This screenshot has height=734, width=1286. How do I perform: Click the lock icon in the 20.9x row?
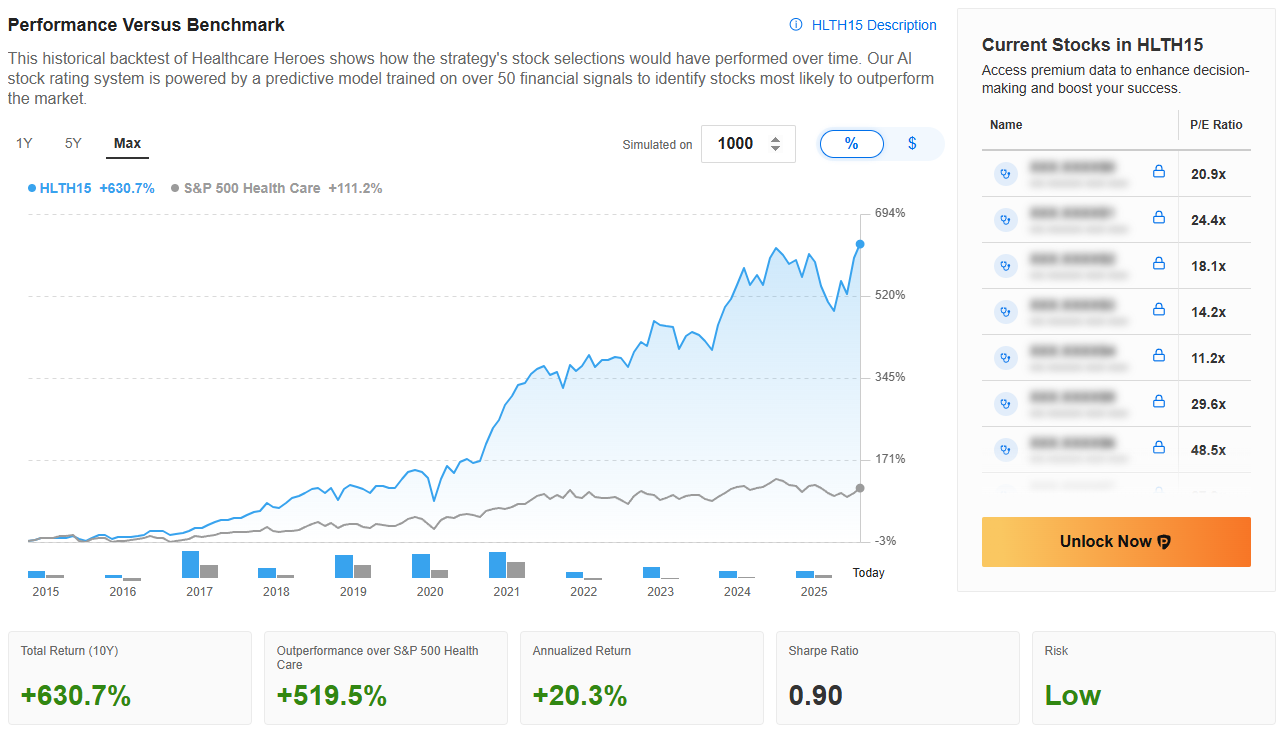(1159, 172)
